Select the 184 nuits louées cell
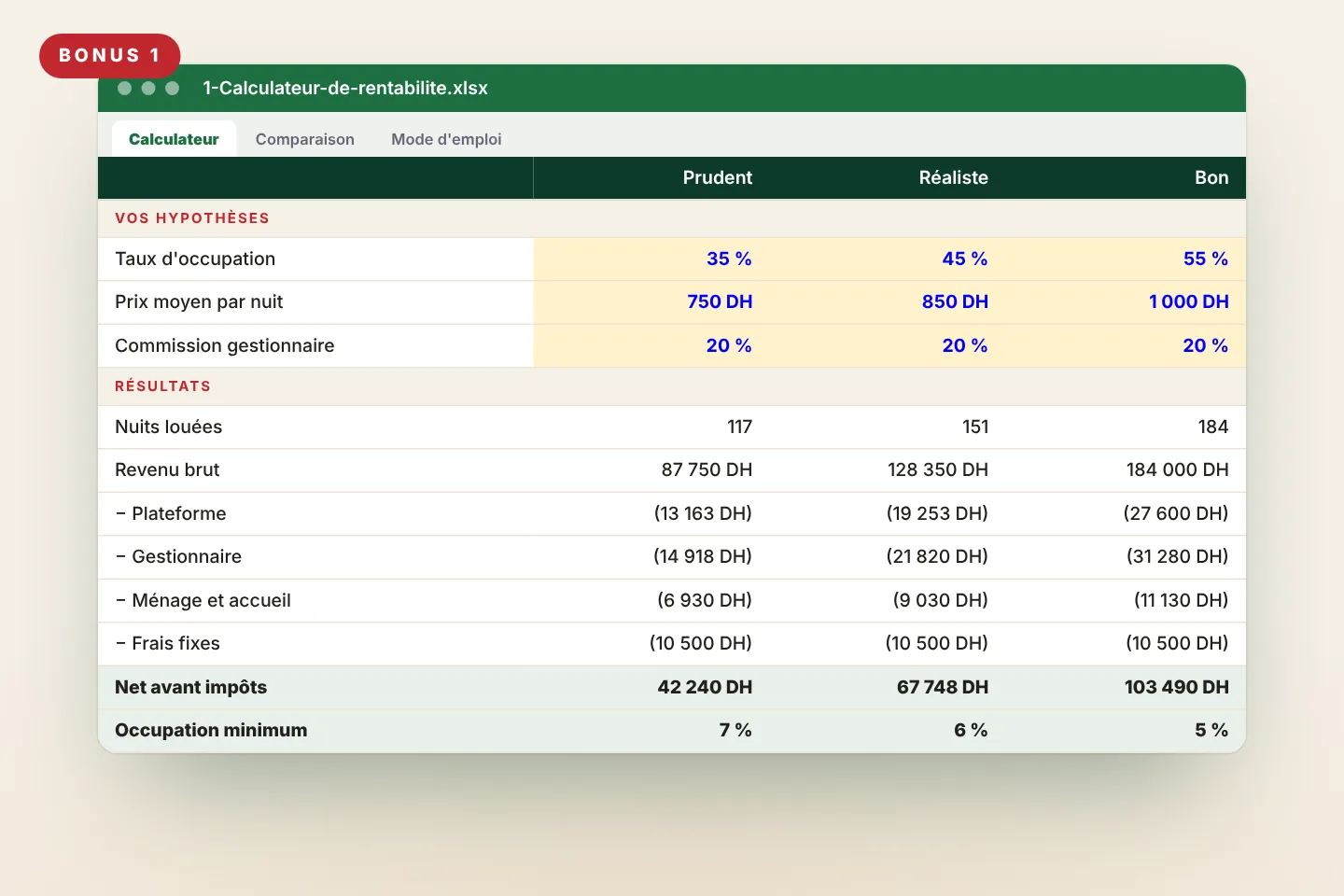Screen dimensions: 1344x896 point(1126,427)
